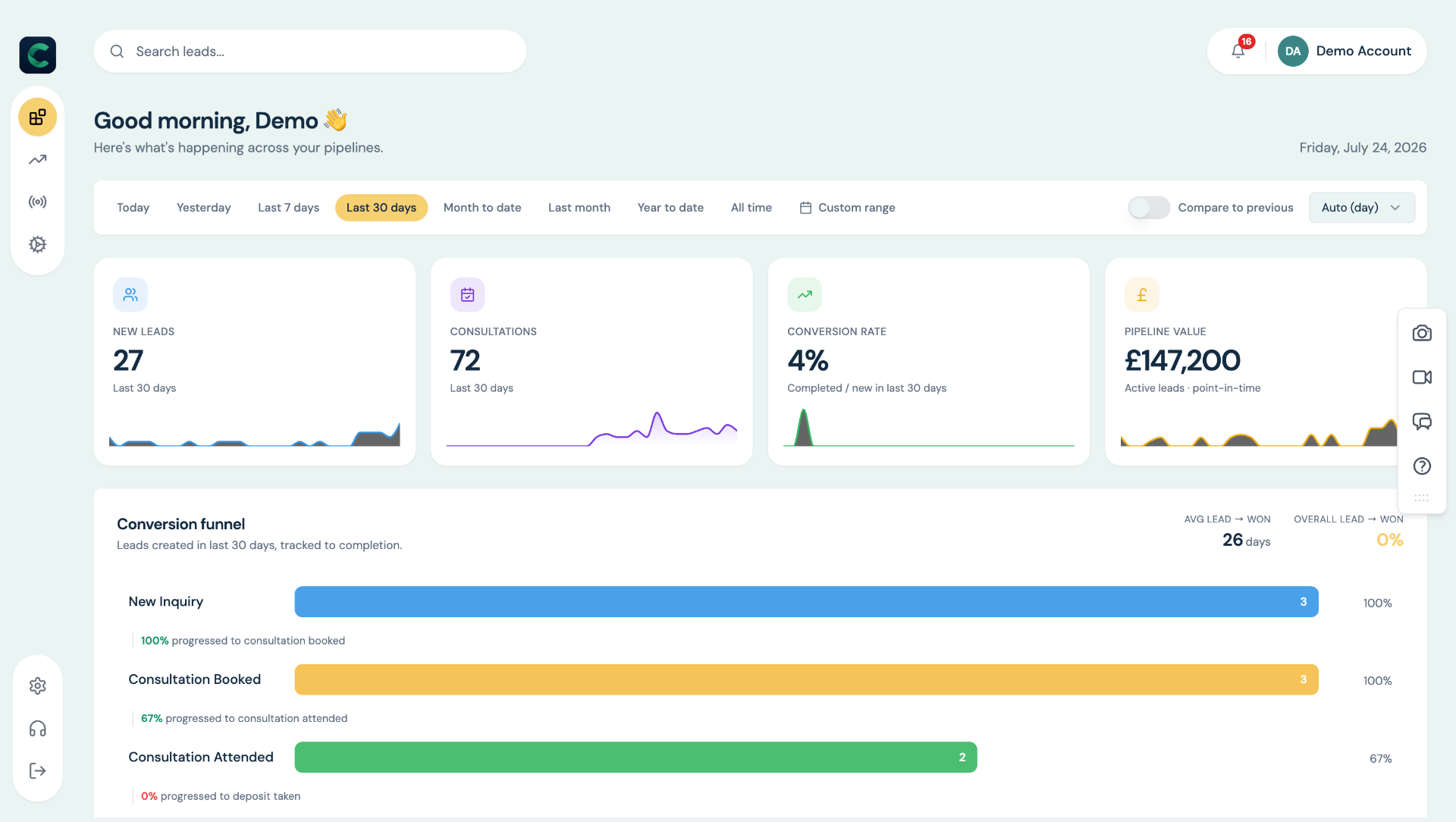The height and width of the screenshot is (822, 1456).
Task: Open the chat bubbles feedback icon
Action: [1422, 422]
